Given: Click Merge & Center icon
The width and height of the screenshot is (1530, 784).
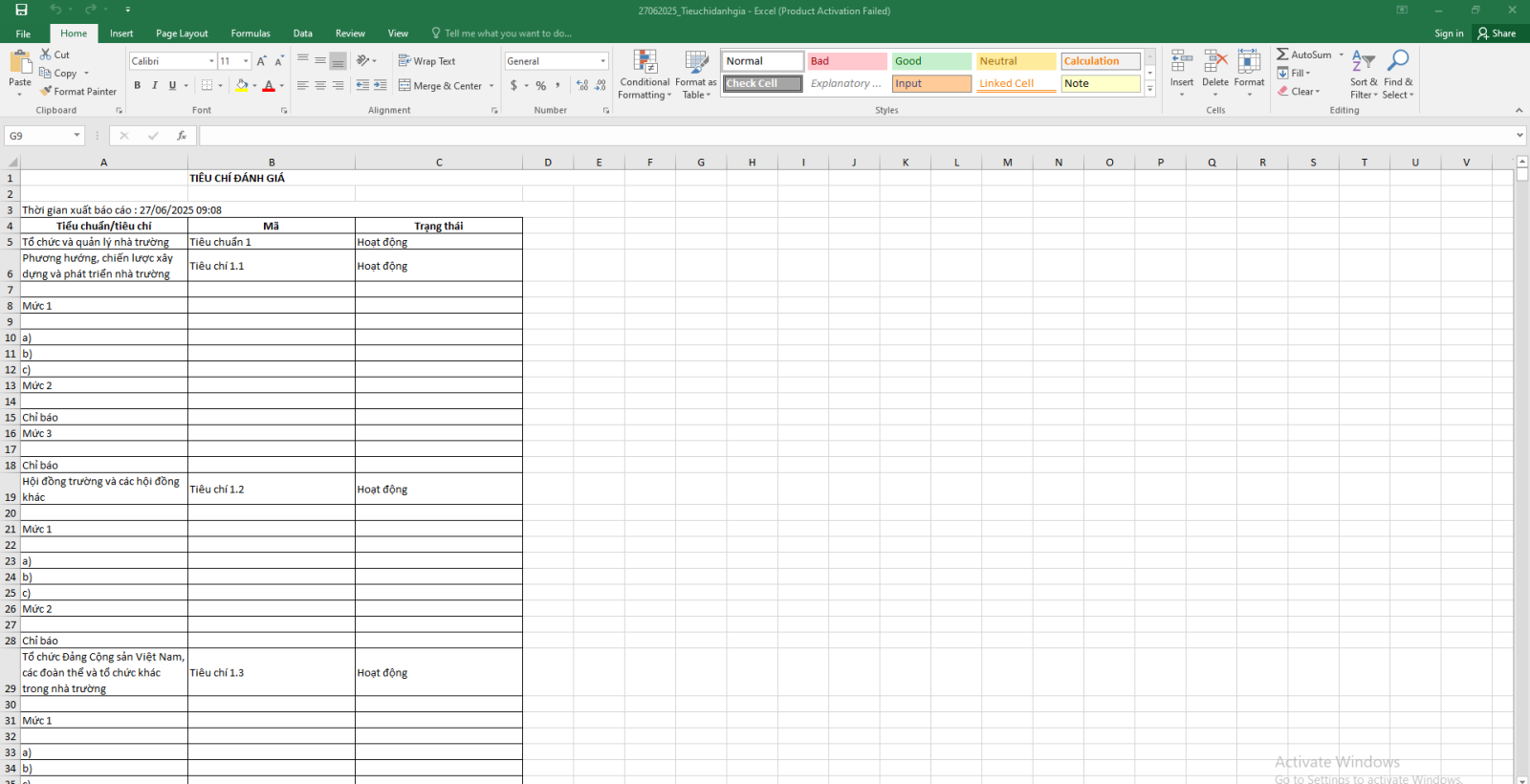Looking at the screenshot, I should [404, 86].
